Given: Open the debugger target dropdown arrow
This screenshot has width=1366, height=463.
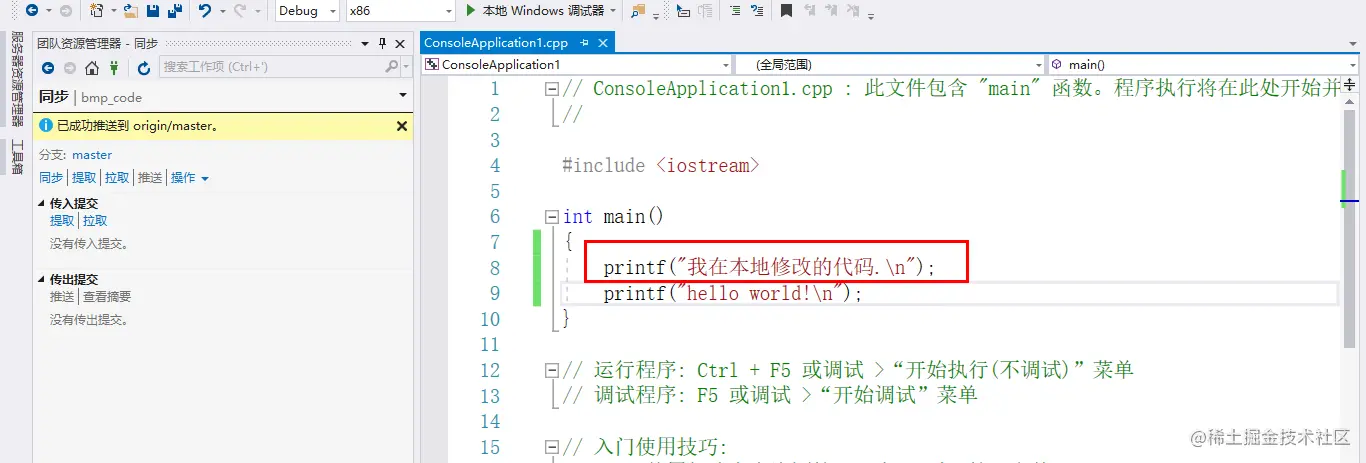Looking at the screenshot, I should pyautogui.click(x=612, y=11).
